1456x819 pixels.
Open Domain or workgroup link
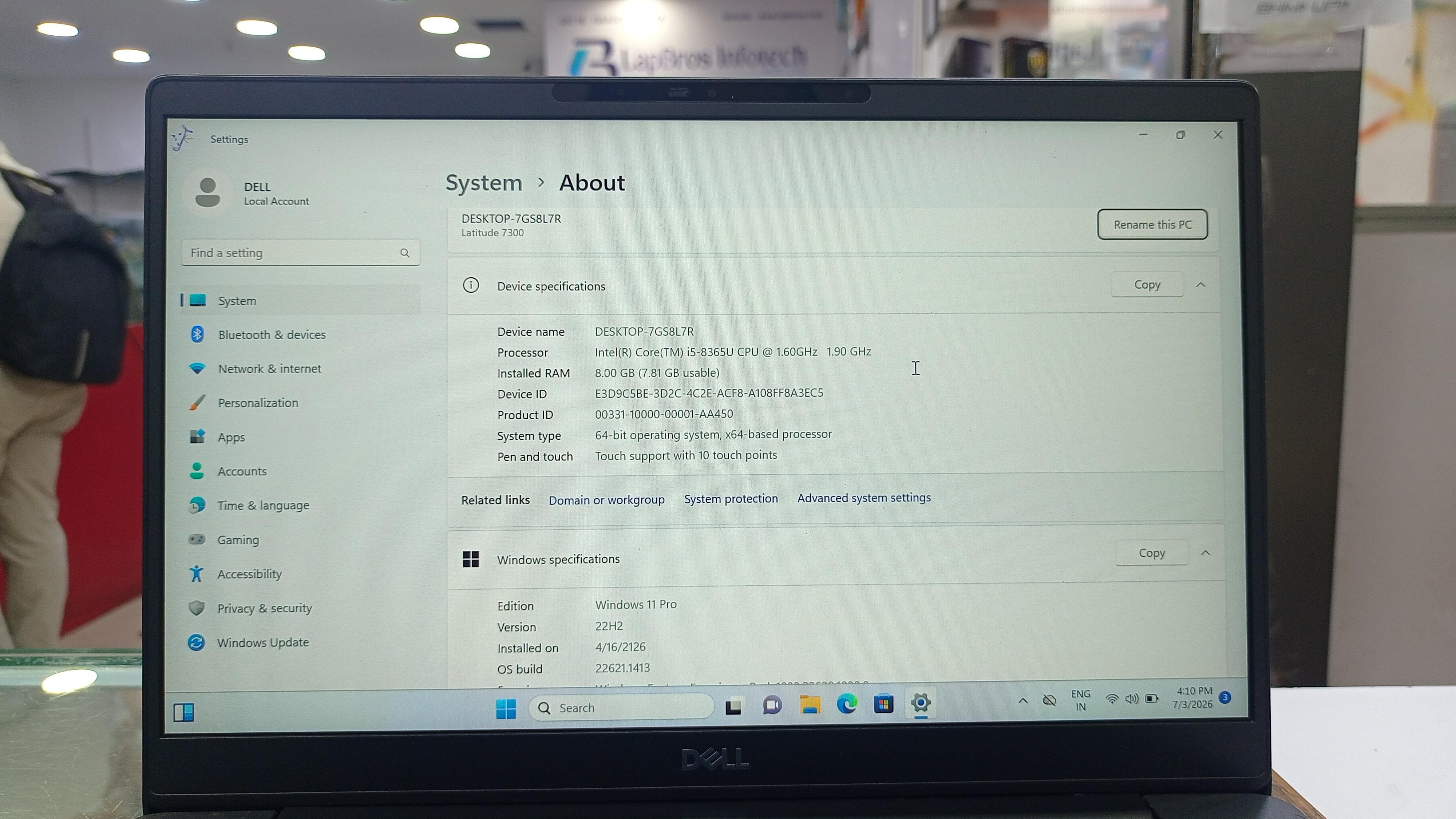pos(606,500)
